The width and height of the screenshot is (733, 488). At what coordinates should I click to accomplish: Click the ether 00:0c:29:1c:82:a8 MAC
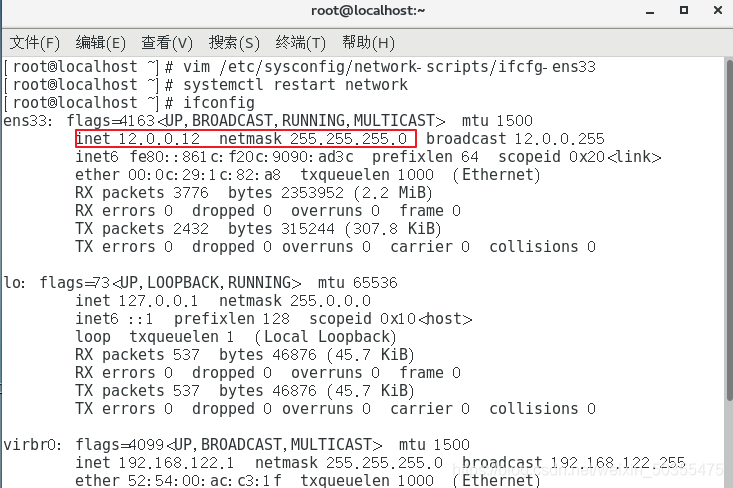178,175
